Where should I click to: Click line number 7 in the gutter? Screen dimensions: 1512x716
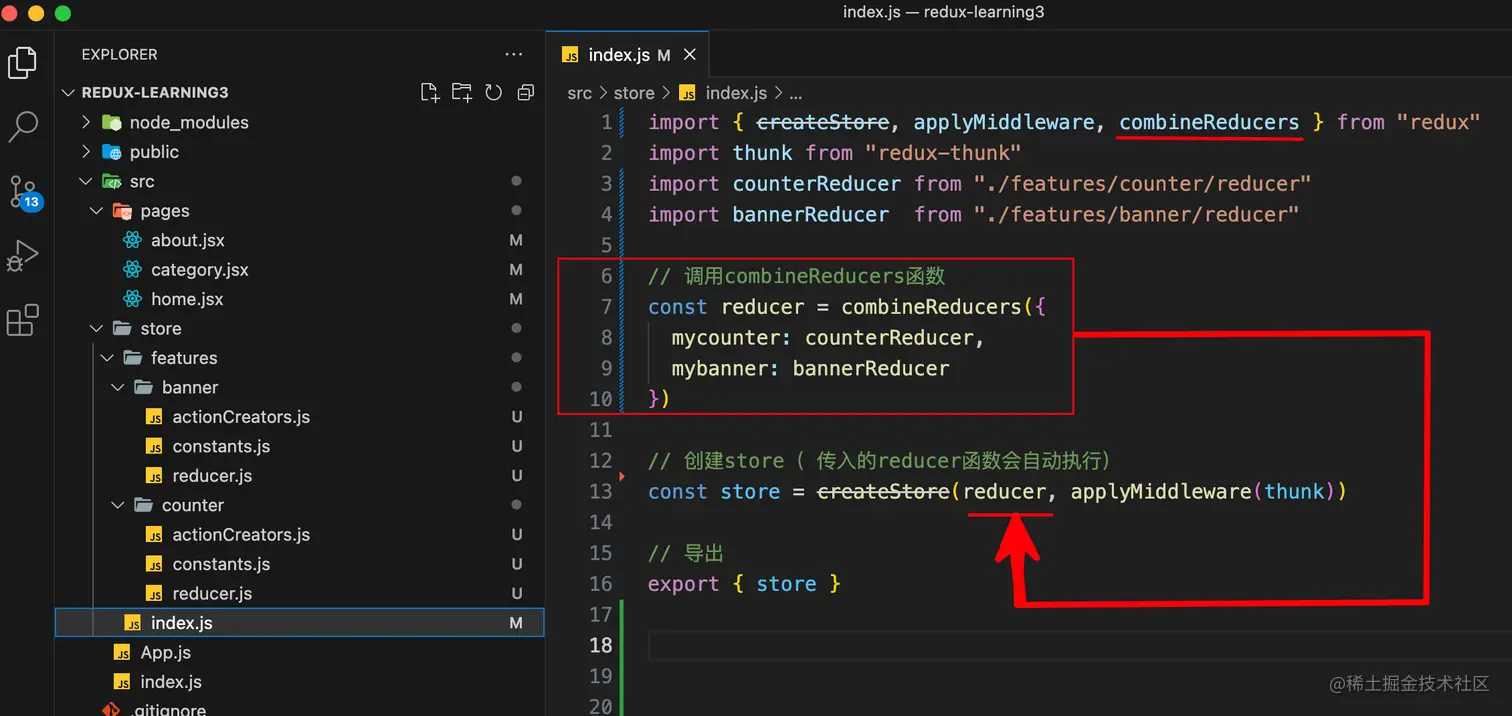(606, 307)
